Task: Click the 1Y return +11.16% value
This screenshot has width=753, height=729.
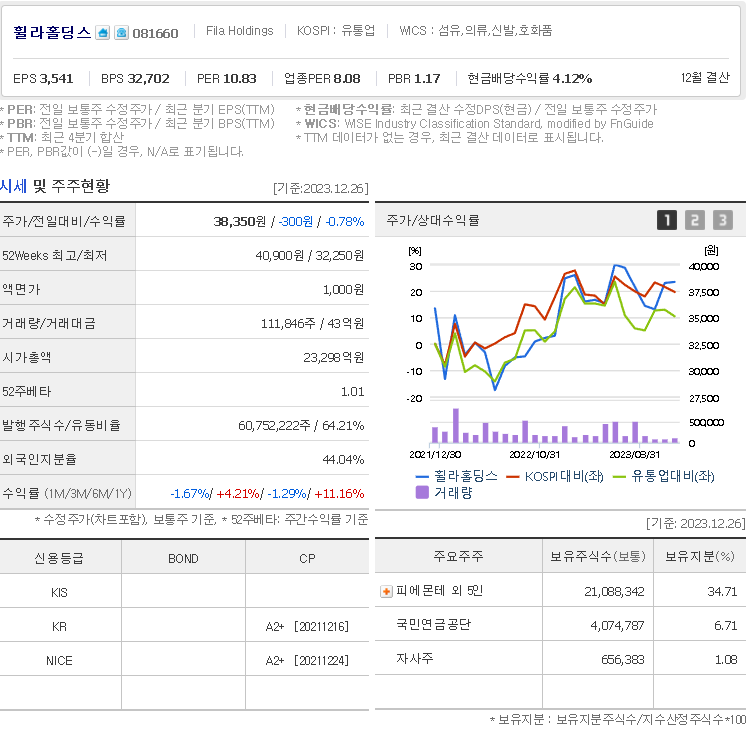Action: click(339, 494)
